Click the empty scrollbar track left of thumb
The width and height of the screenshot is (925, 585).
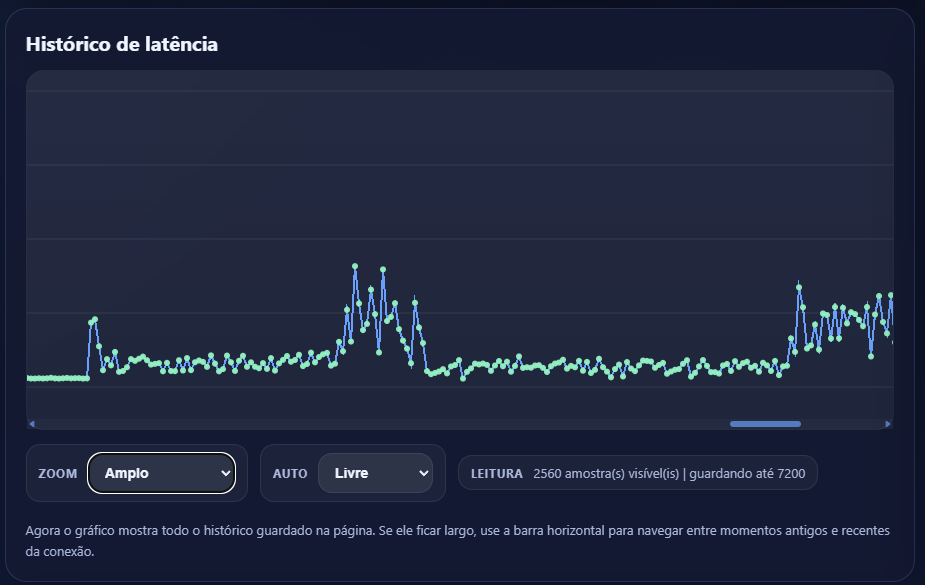[x=380, y=424]
